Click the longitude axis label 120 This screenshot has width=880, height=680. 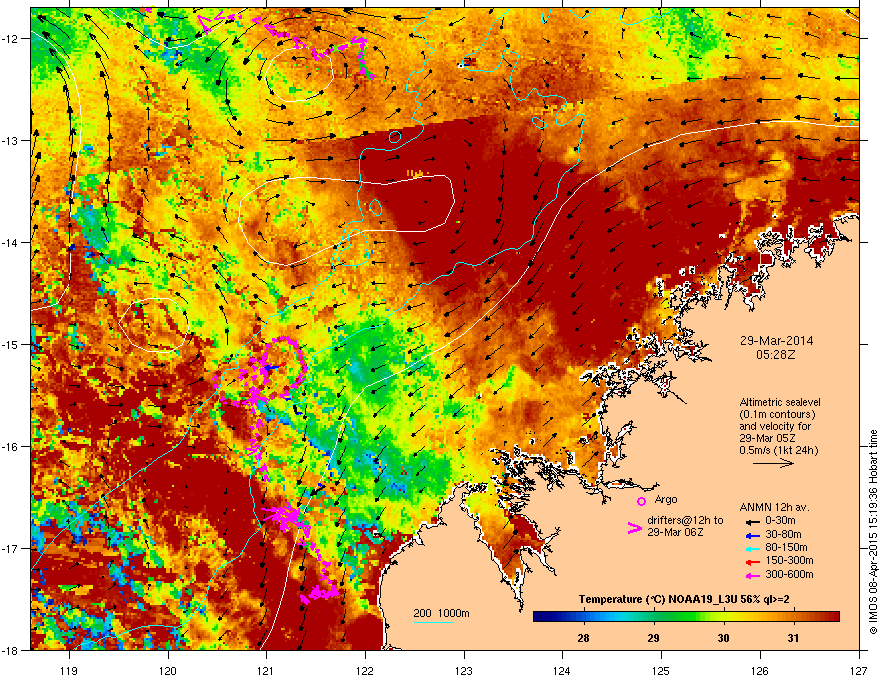coord(168,670)
